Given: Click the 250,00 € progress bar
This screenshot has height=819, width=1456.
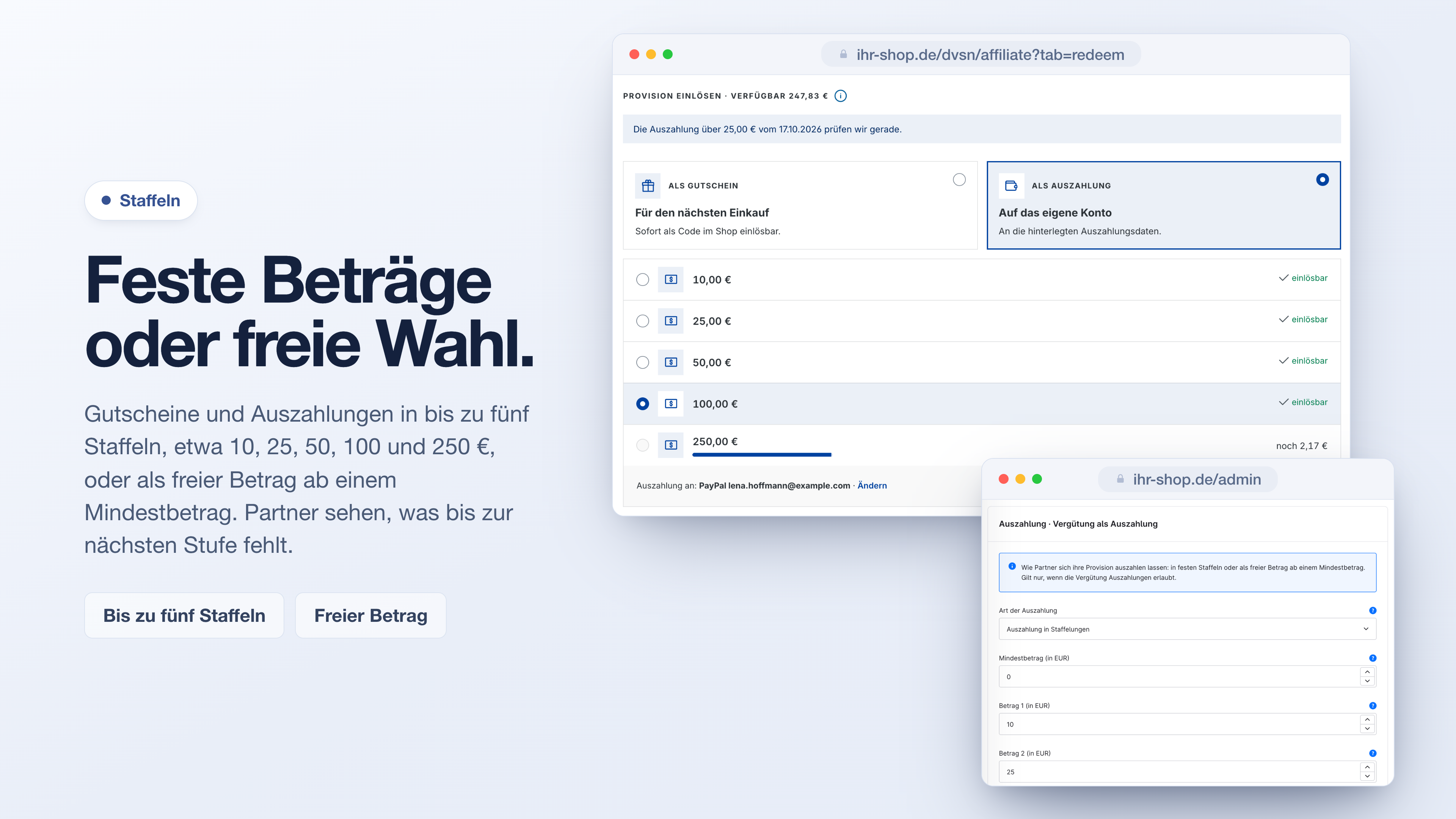Looking at the screenshot, I should 762,455.
